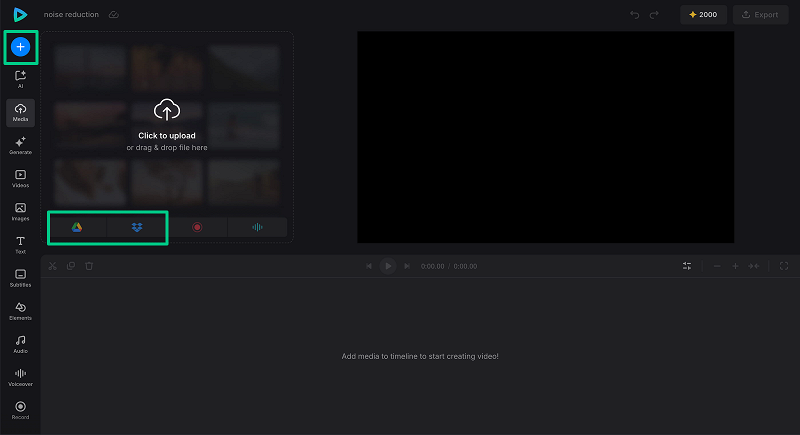The height and width of the screenshot is (435, 800).
Task: Open the Generate panel
Action: coord(20,145)
